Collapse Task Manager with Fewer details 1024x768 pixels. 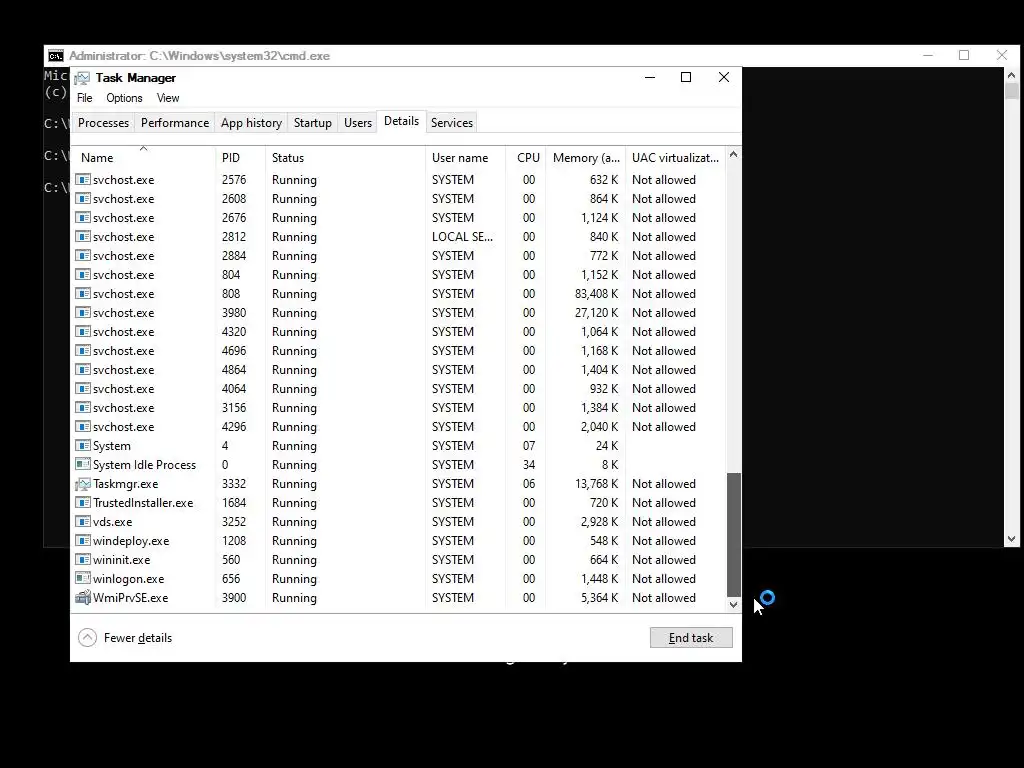(x=125, y=637)
